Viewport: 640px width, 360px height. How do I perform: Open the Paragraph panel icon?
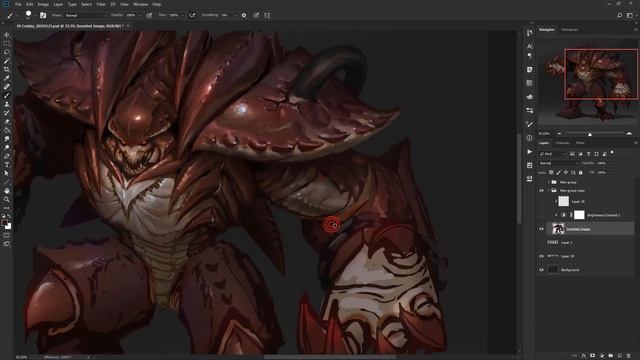(x=529, y=56)
